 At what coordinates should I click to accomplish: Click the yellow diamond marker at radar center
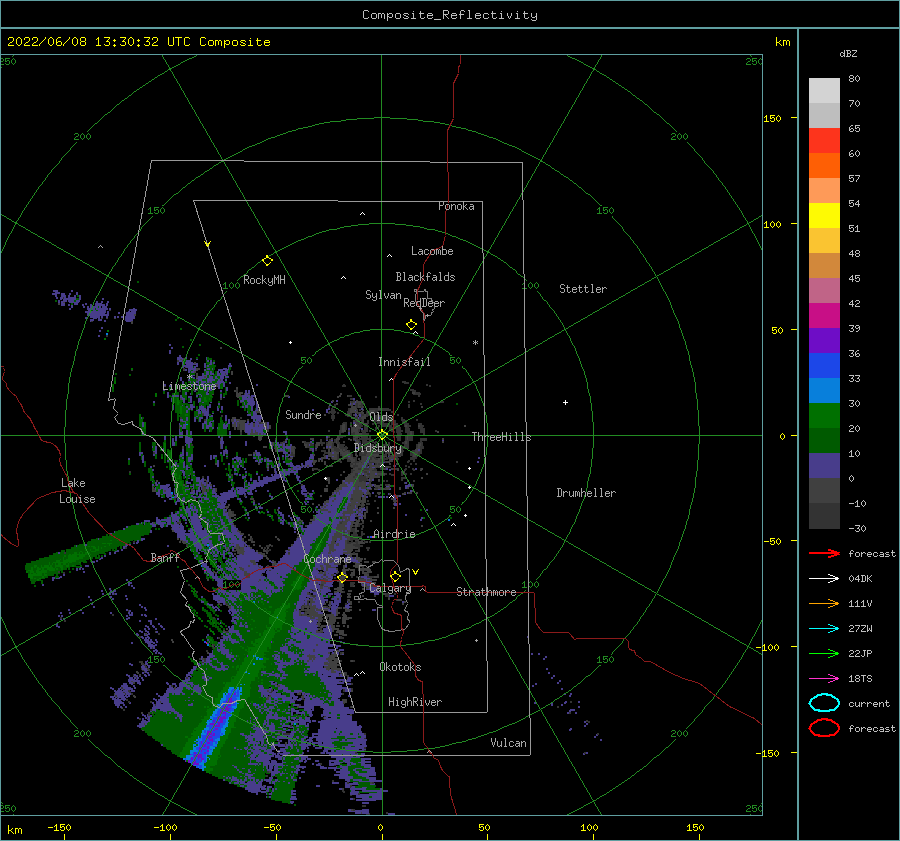(x=382, y=435)
